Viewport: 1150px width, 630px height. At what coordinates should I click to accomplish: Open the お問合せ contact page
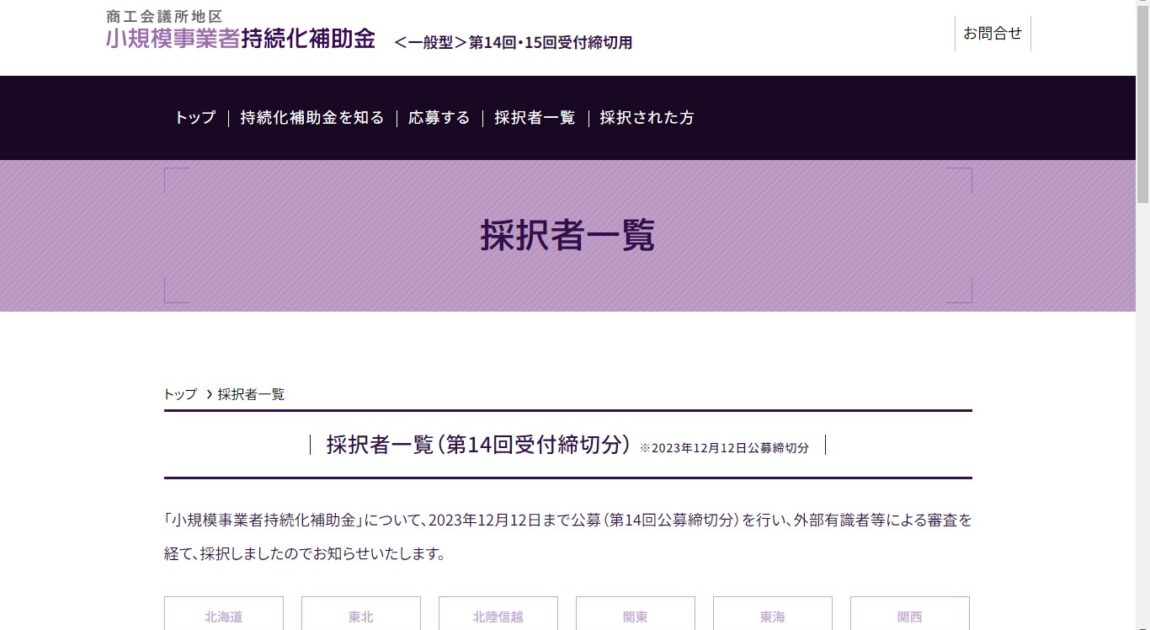tap(993, 32)
